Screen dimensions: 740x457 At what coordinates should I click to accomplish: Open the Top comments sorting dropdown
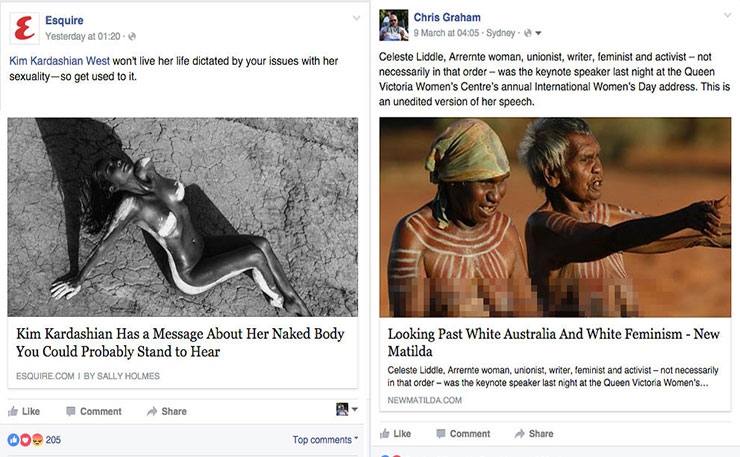(325, 440)
